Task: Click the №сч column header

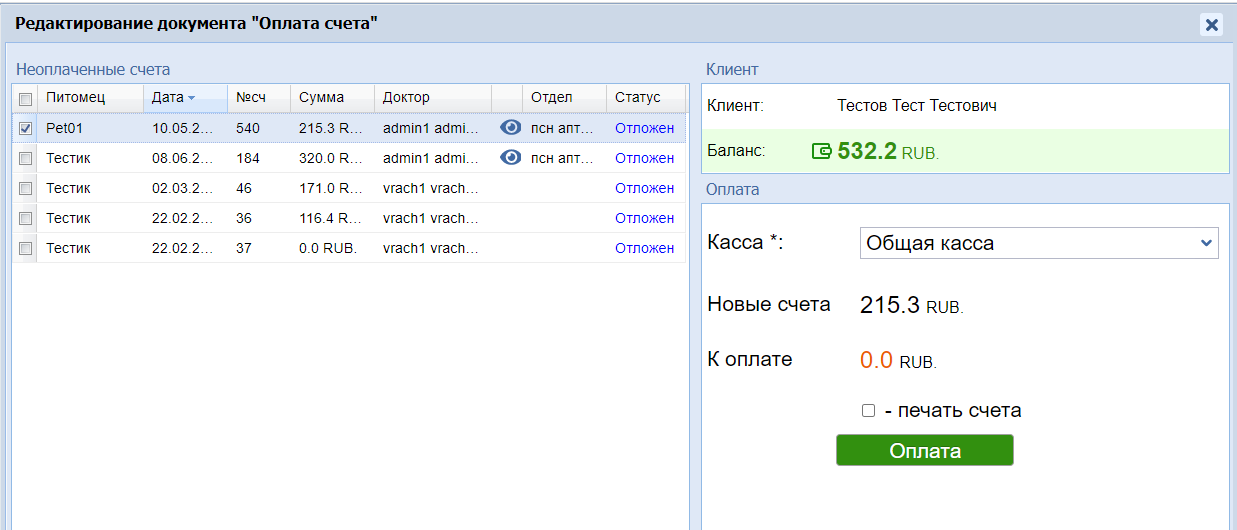Action: click(249, 98)
